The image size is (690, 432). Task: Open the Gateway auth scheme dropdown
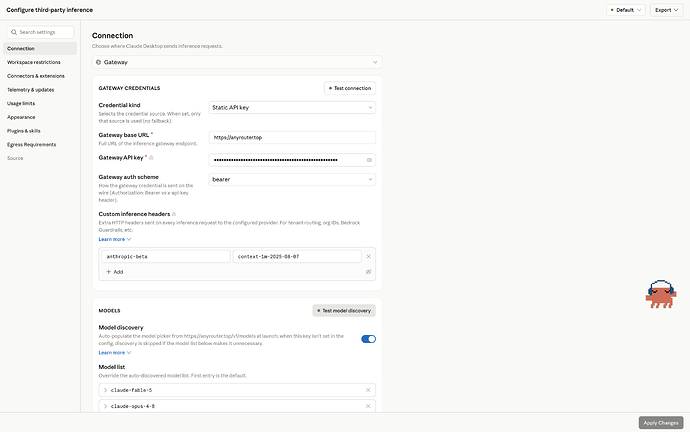(x=292, y=179)
